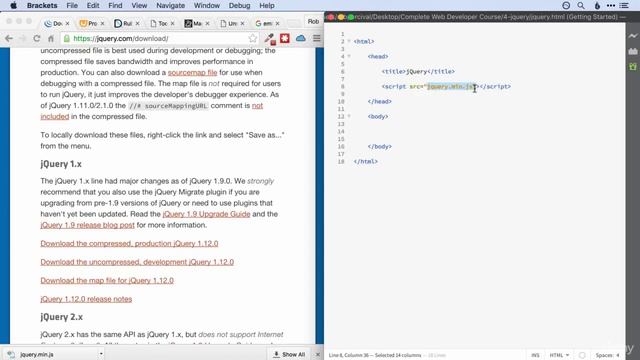Close the Chrome downloads bar

[318, 354]
